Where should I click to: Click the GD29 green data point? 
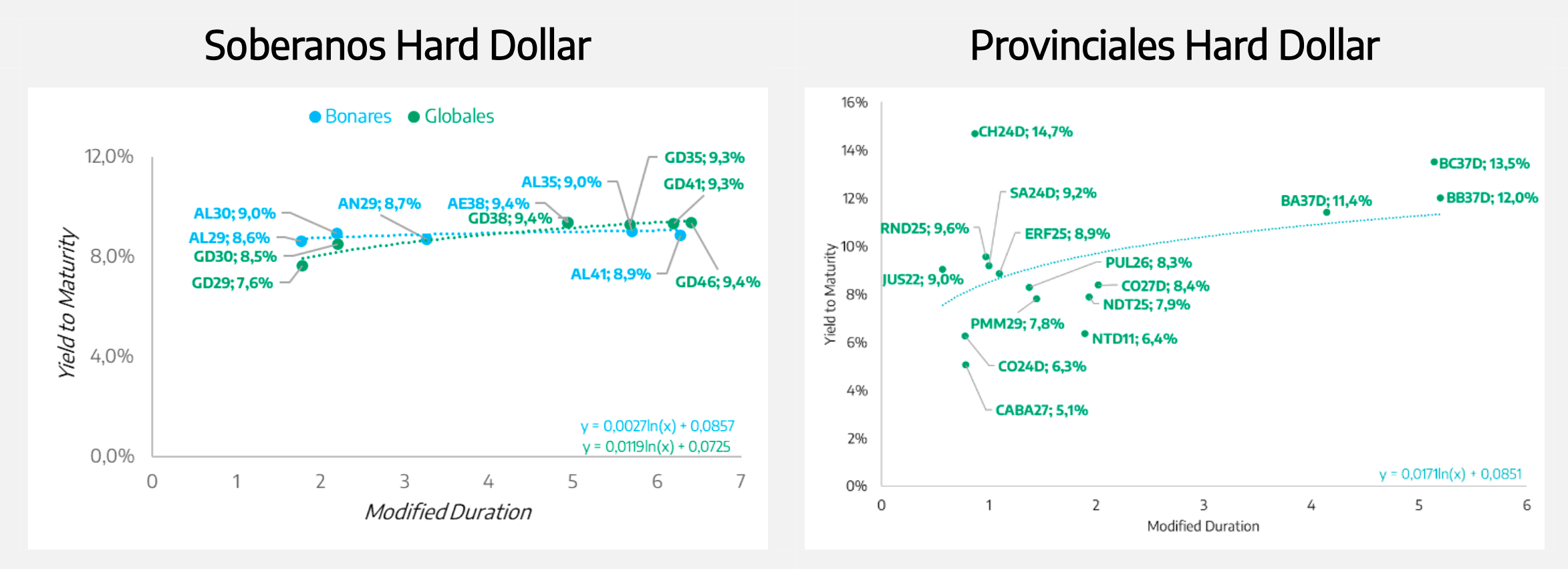pos(302,266)
